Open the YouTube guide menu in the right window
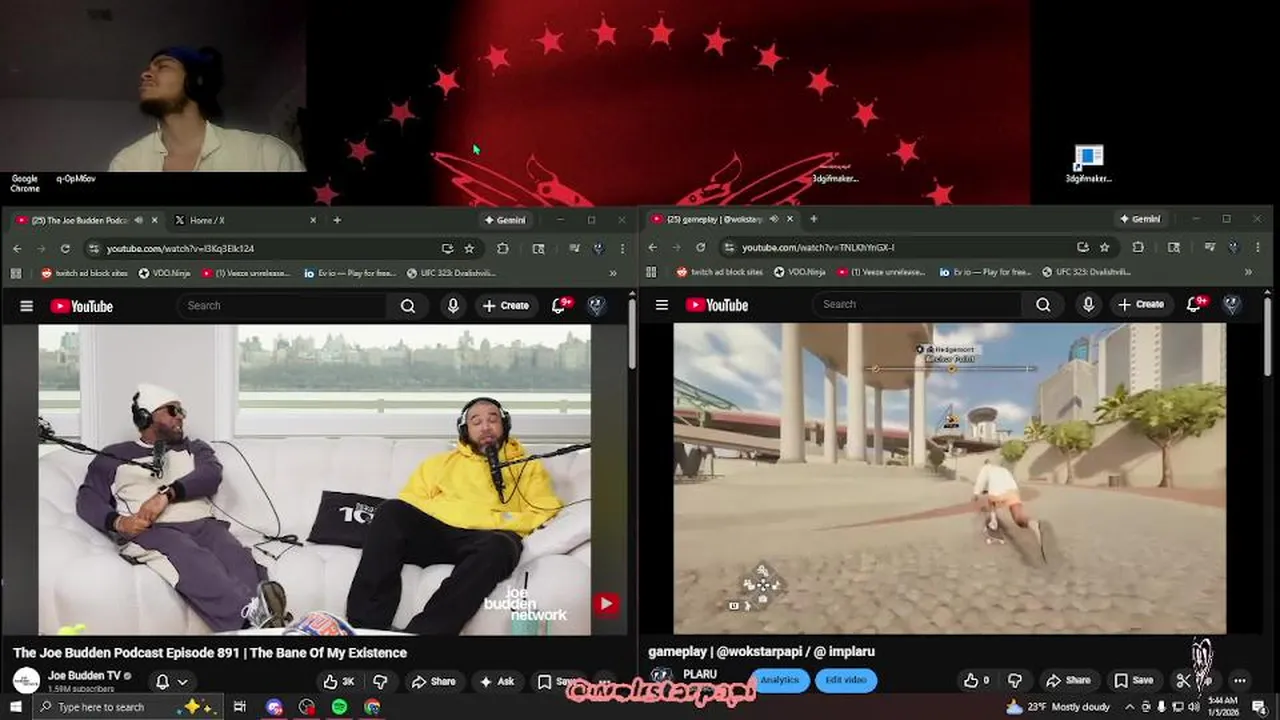The image size is (1280, 720). tap(662, 305)
